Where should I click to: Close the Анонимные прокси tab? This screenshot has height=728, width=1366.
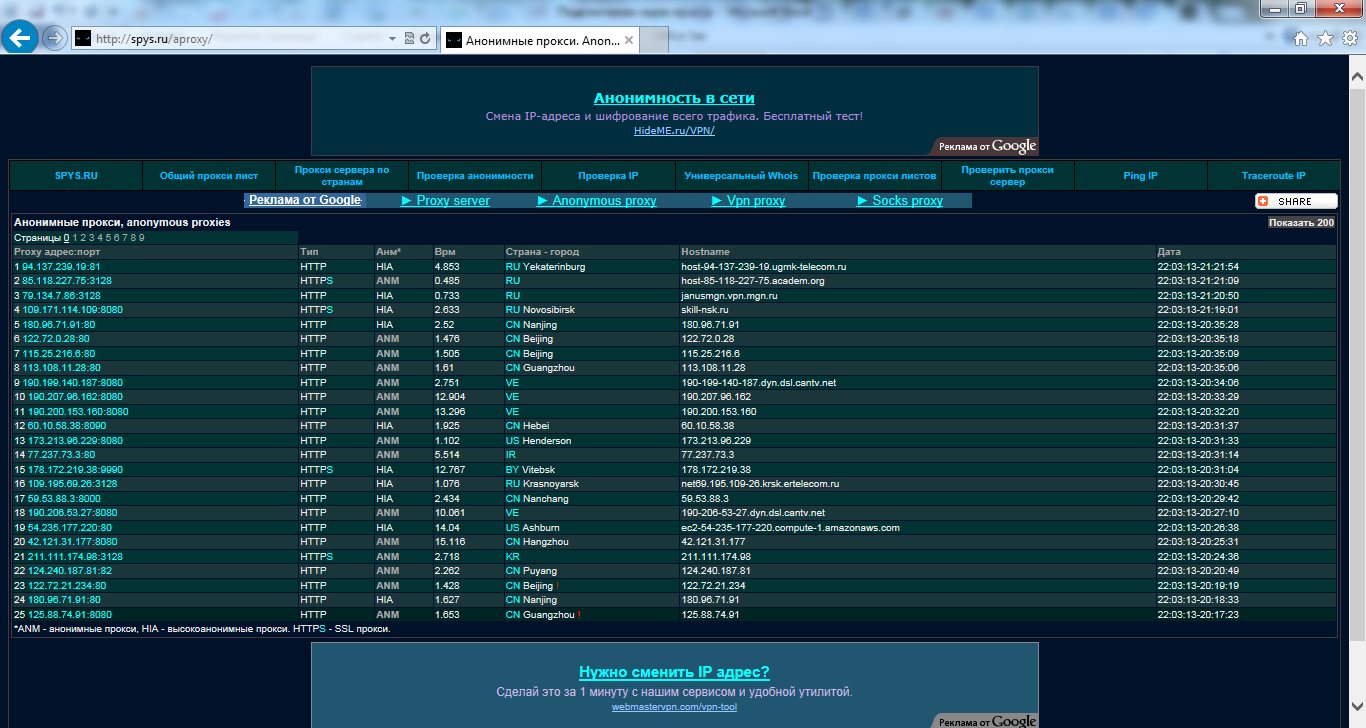(629, 40)
